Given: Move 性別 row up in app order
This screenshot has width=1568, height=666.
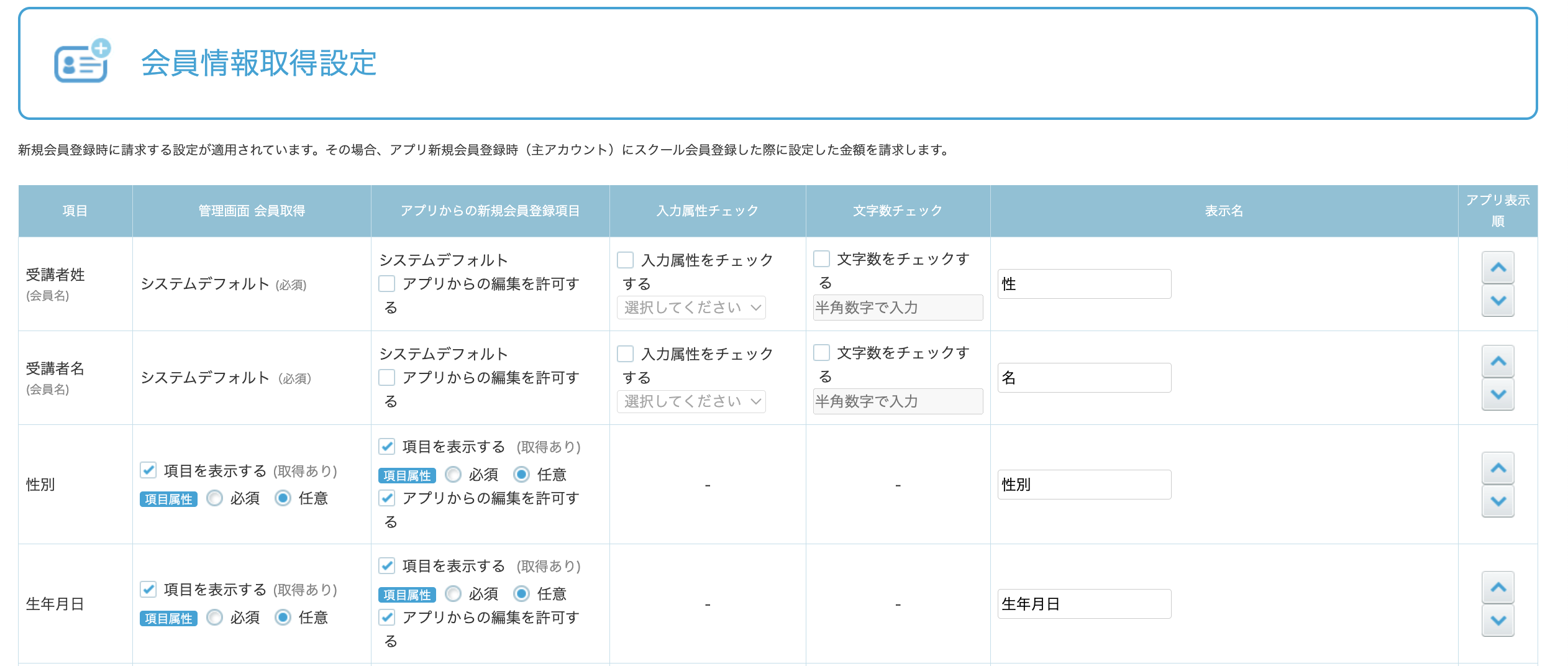Looking at the screenshot, I should point(1498,468).
